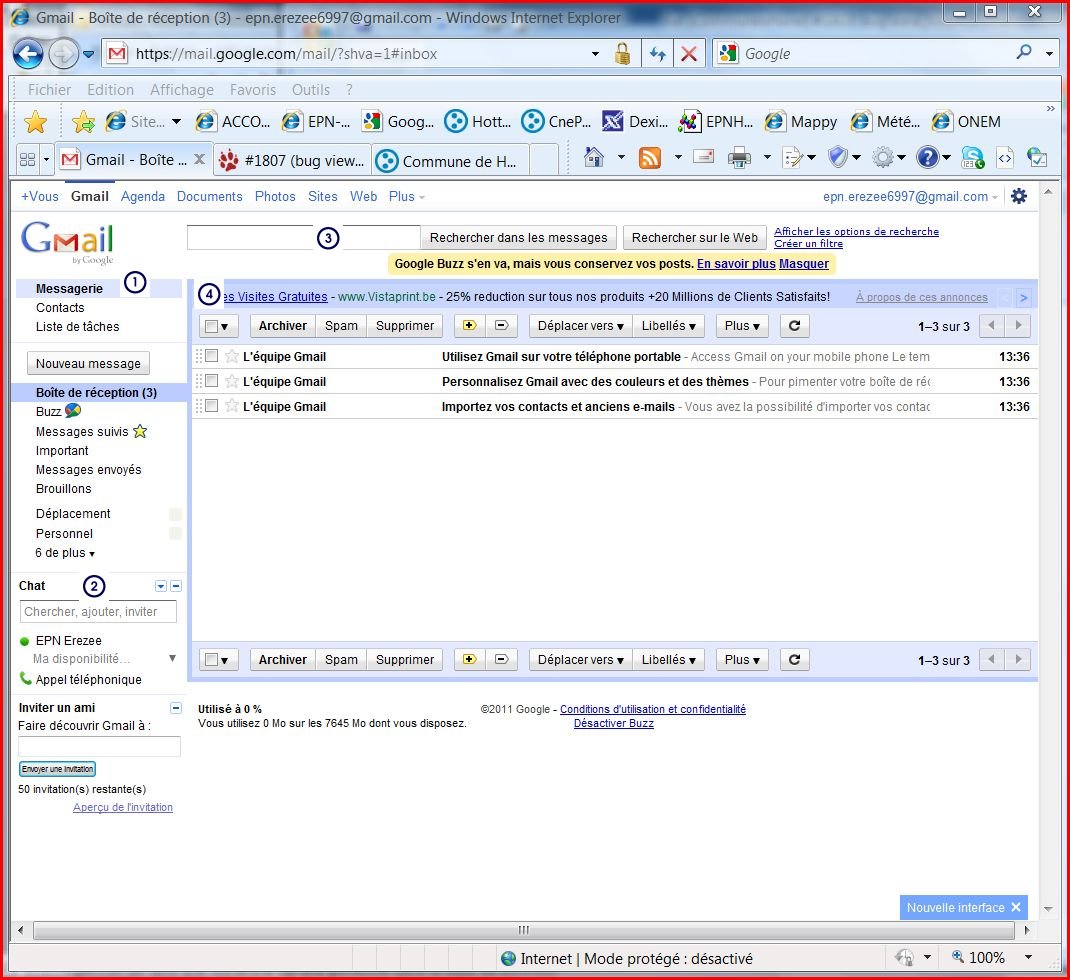Open the Favoris menu

click(252, 90)
